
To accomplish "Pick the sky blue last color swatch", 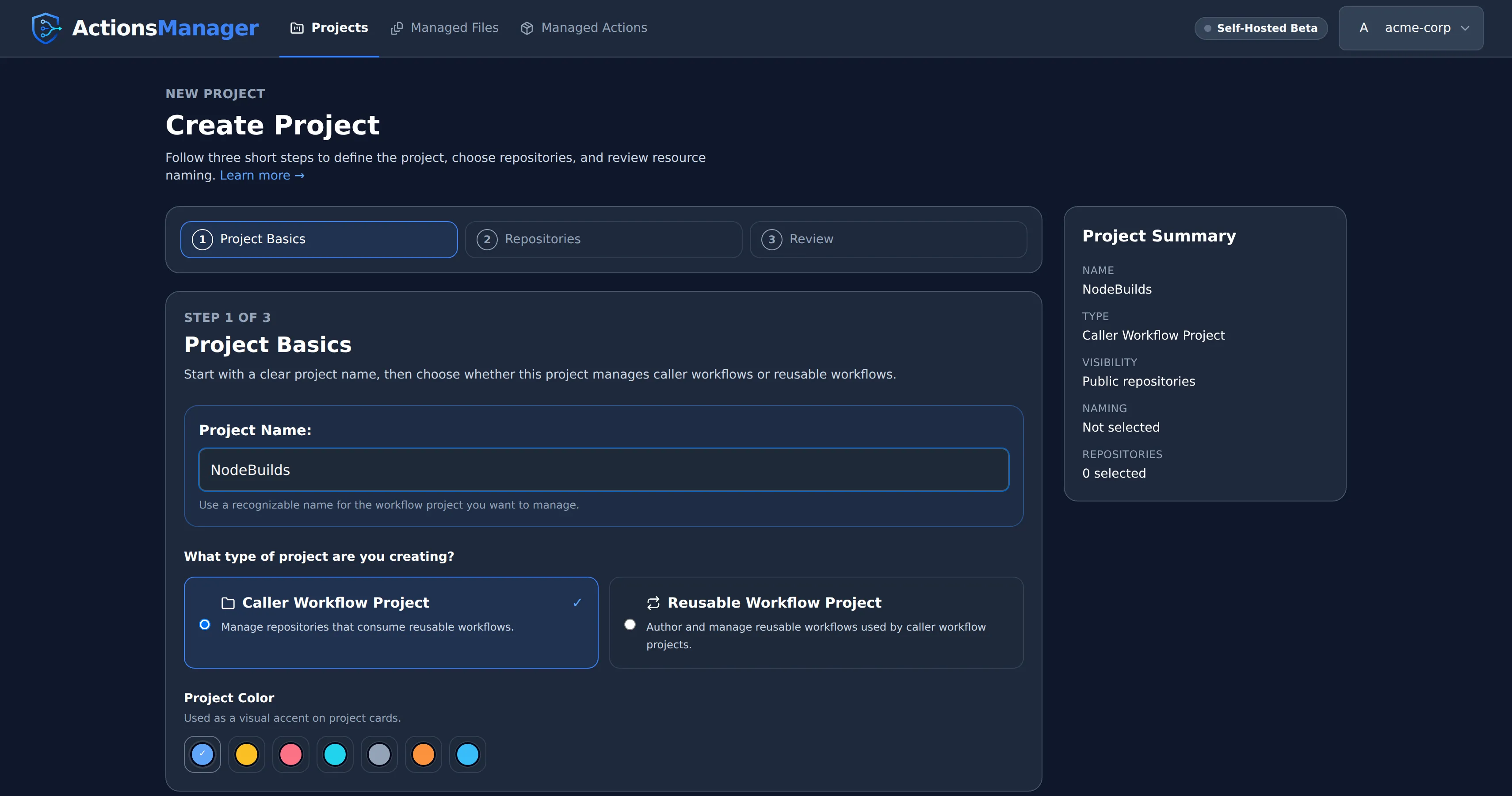I will click(468, 754).
